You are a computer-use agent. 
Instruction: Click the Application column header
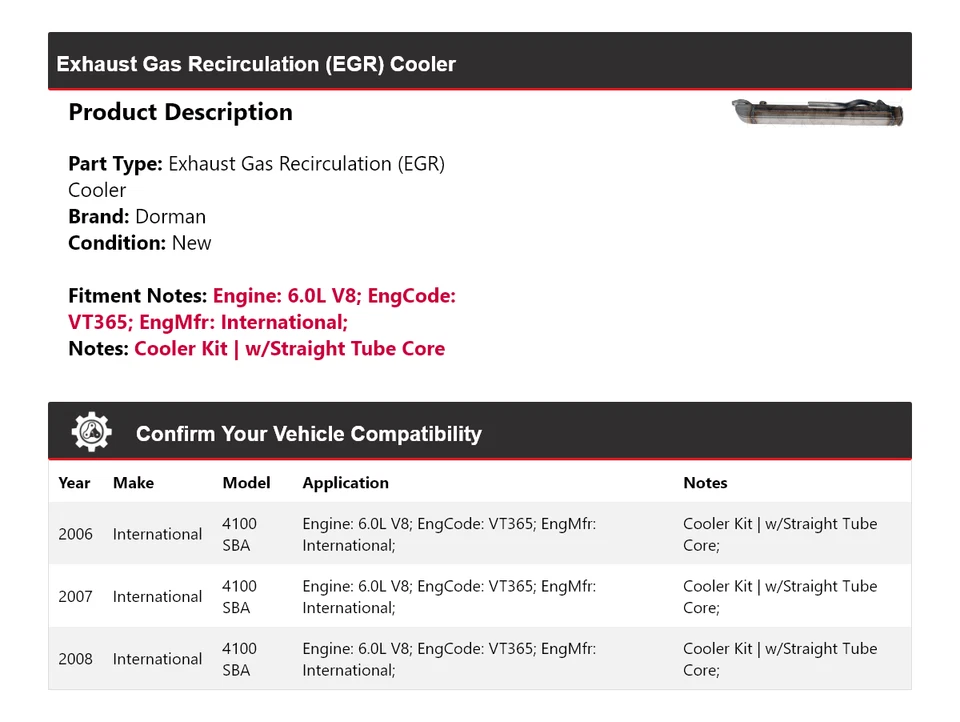[345, 483]
